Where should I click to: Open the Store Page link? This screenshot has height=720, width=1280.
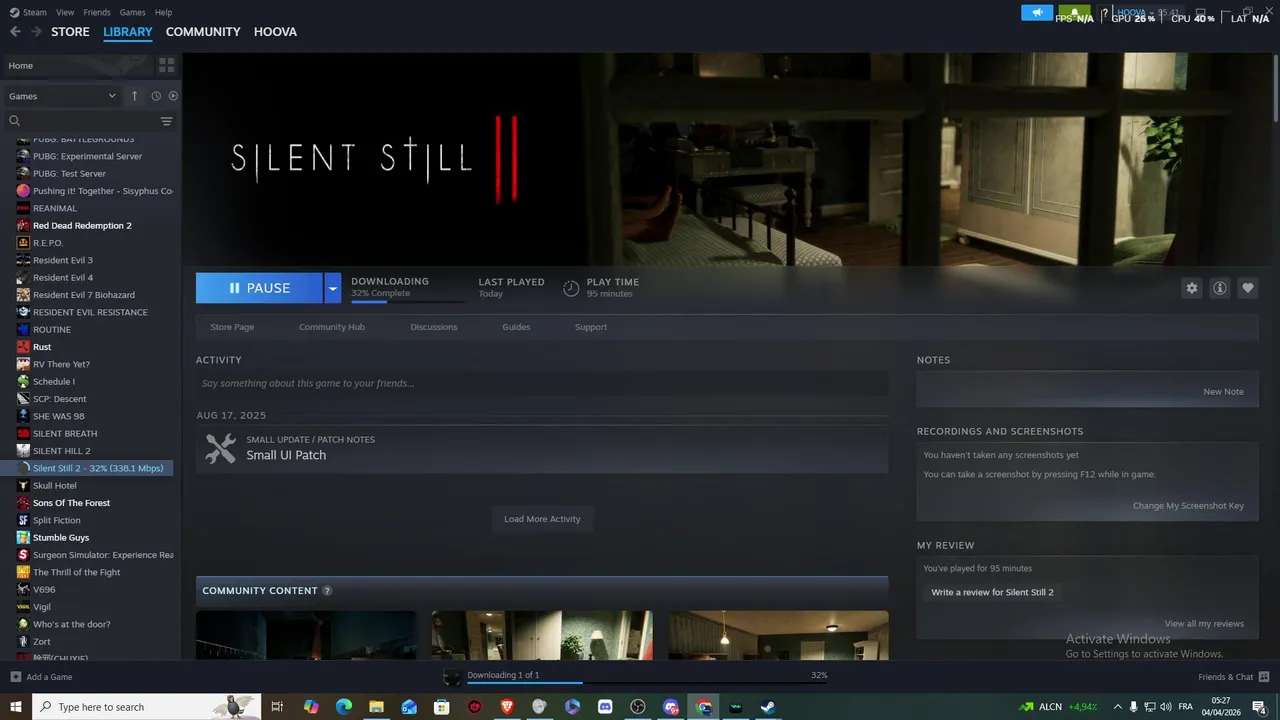232,327
